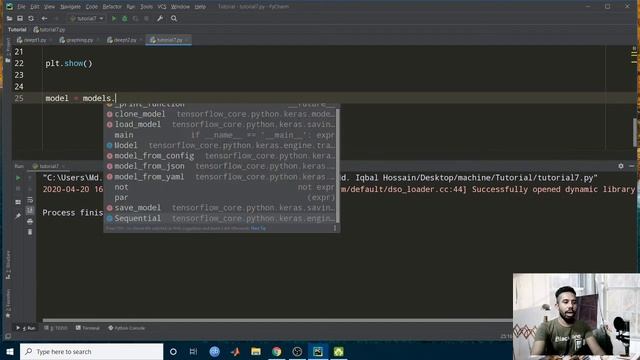This screenshot has height=360, width=640.
Task: Run tutorial7 with the green play icon
Action: [114, 18]
